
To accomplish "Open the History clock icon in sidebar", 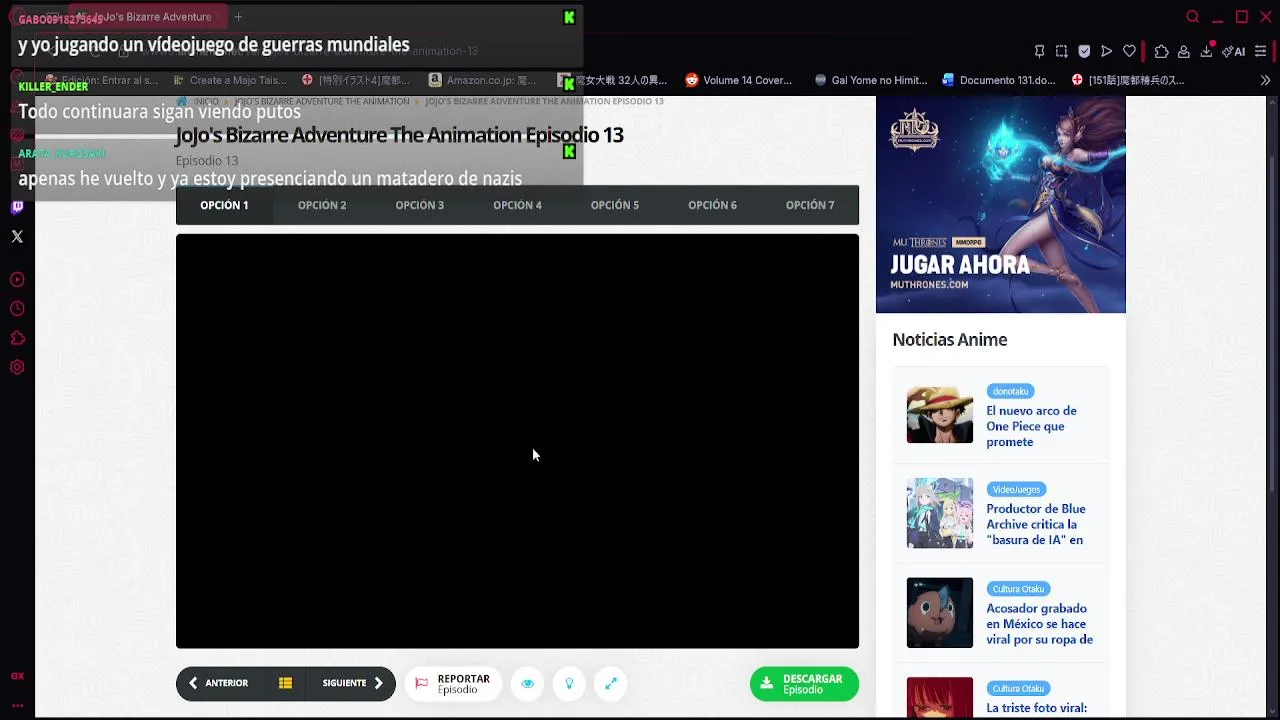I will click(x=17, y=309).
